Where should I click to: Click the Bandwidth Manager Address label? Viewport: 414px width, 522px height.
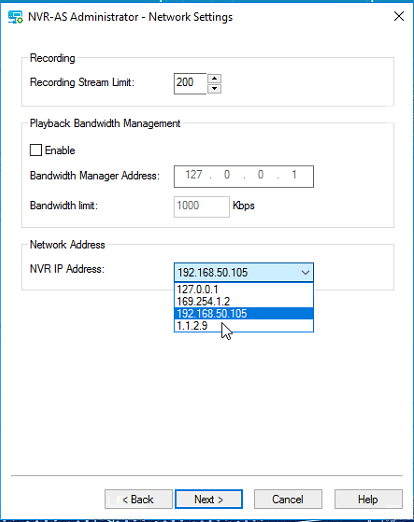(95, 175)
